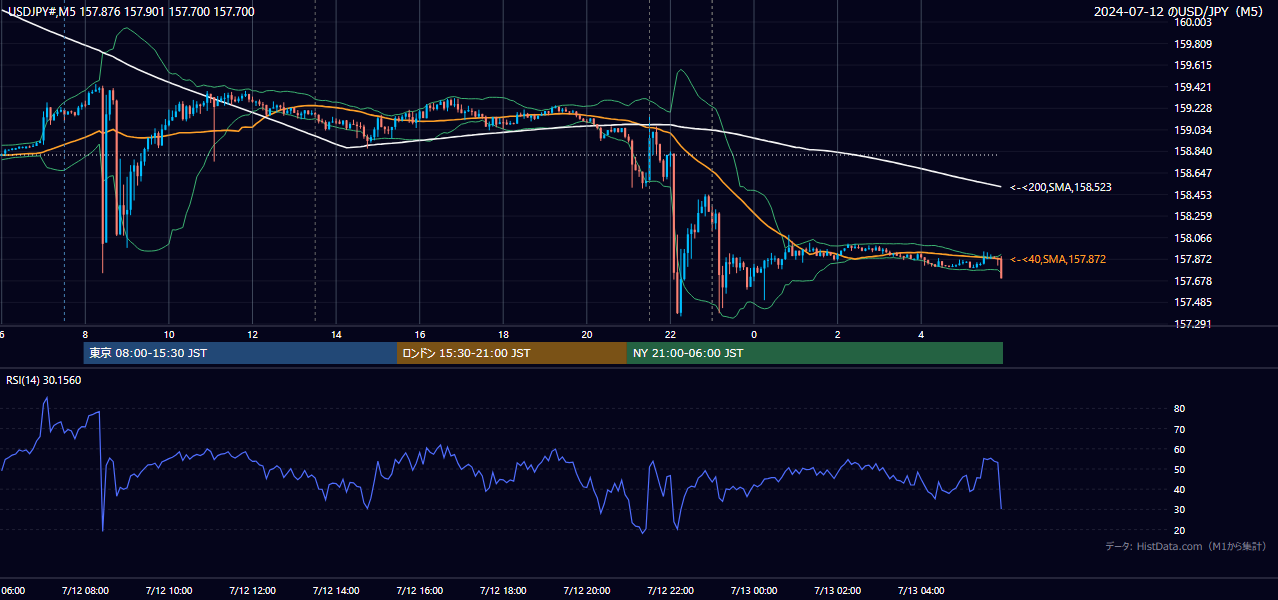Click hour mark 20 under price chart
Screen dimensions: 1278x600
tap(587, 334)
